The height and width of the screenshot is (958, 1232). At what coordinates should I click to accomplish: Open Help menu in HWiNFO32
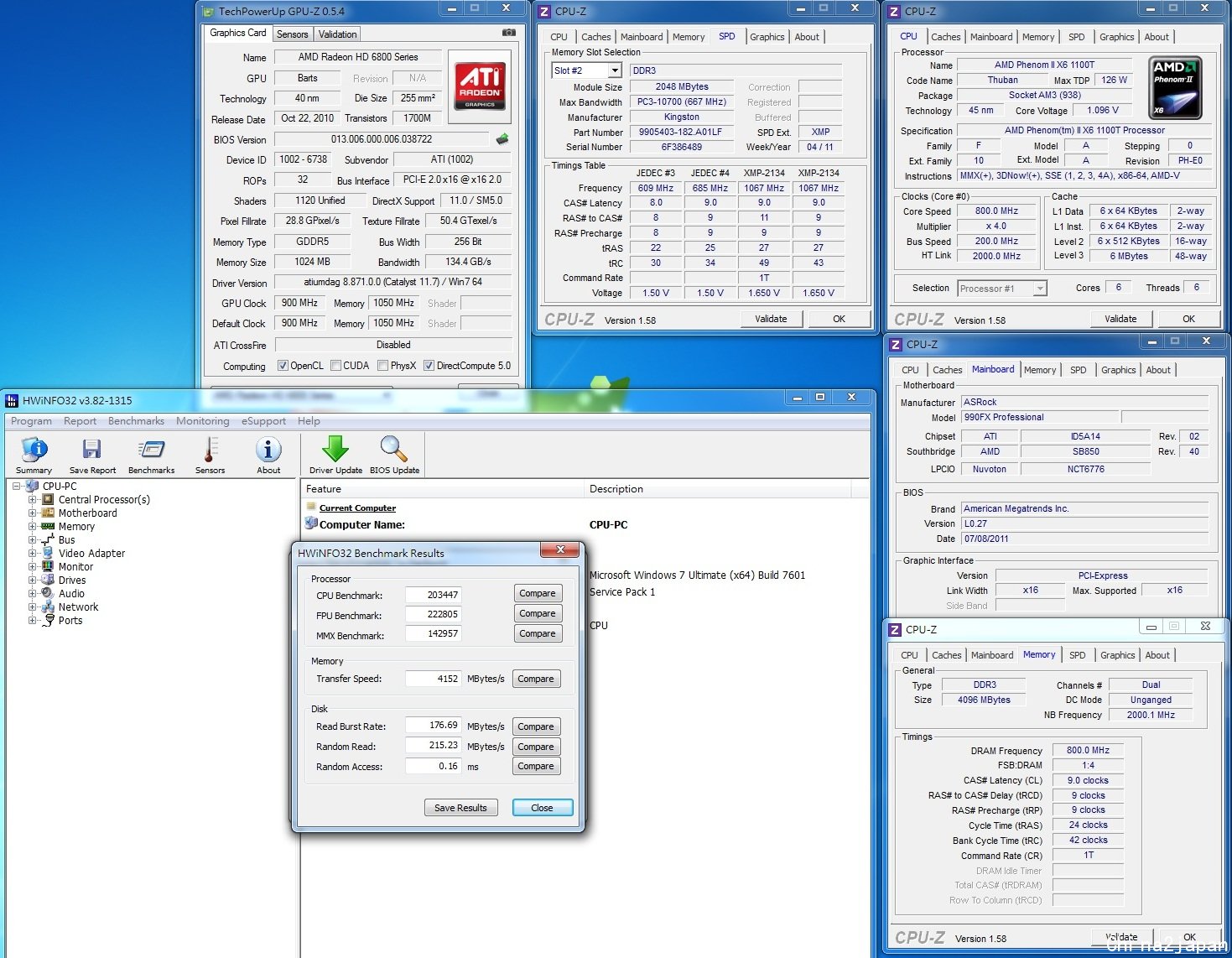[309, 421]
